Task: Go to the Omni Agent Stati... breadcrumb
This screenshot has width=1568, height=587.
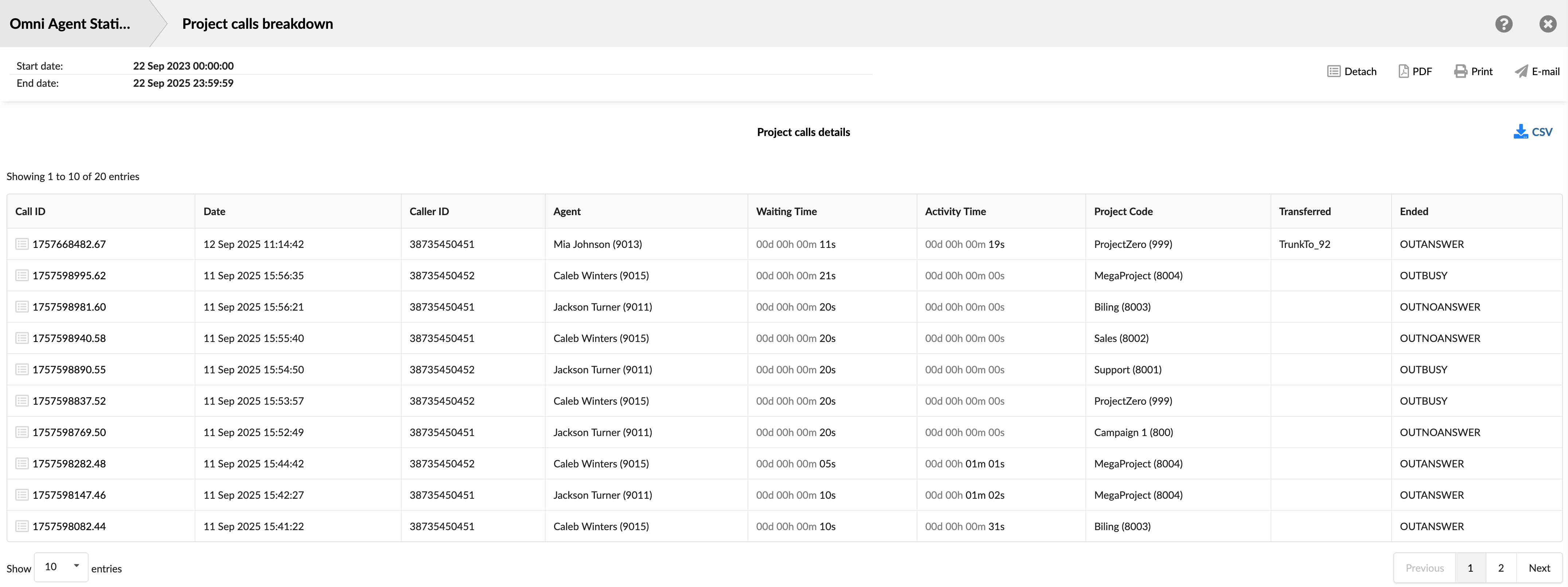Action: 70,24
